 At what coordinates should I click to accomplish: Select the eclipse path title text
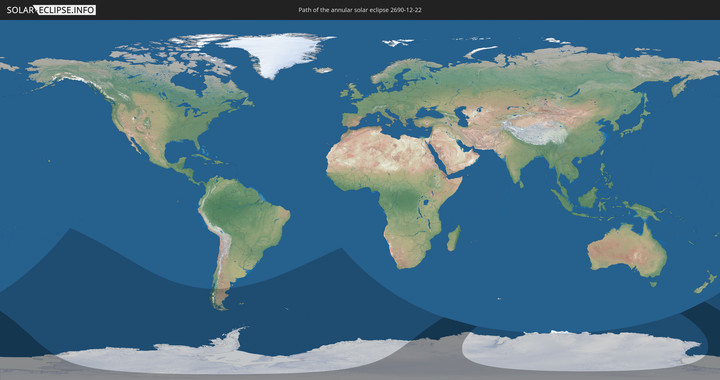pyautogui.click(x=360, y=10)
